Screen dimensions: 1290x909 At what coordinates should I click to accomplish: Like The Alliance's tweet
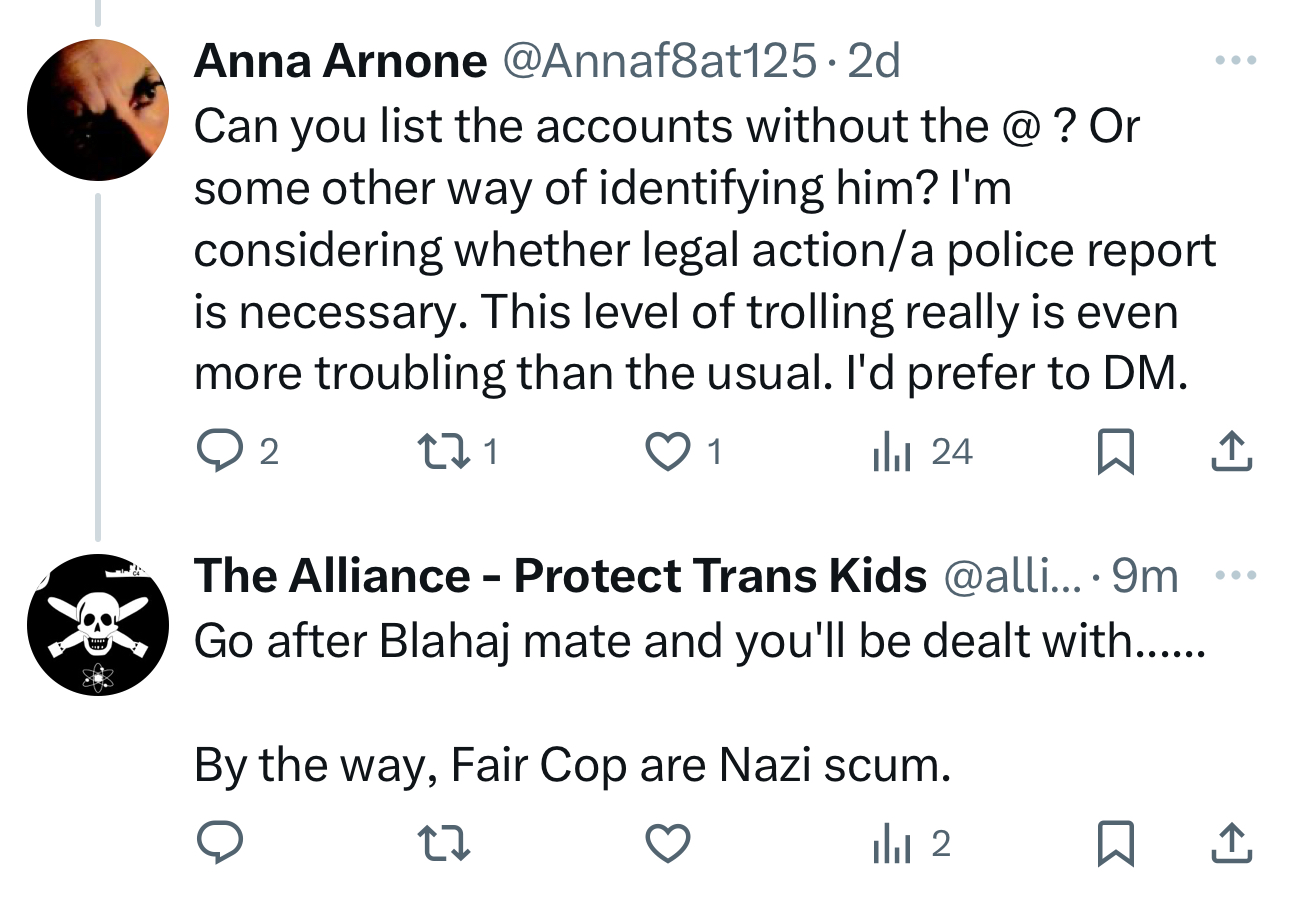[x=666, y=845]
